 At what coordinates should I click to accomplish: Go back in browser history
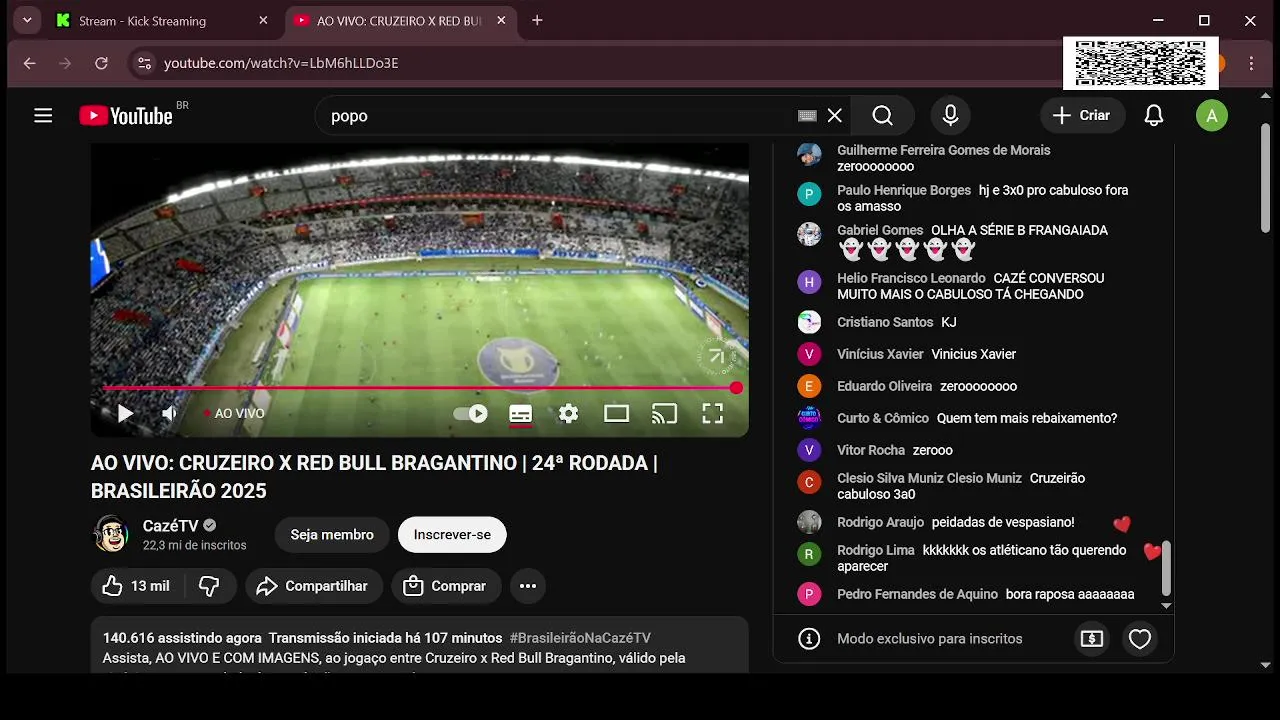click(29, 63)
